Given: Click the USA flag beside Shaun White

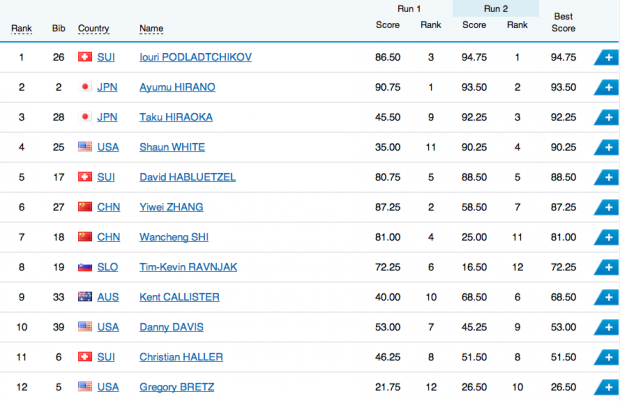Looking at the screenshot, I should [85, 148].
